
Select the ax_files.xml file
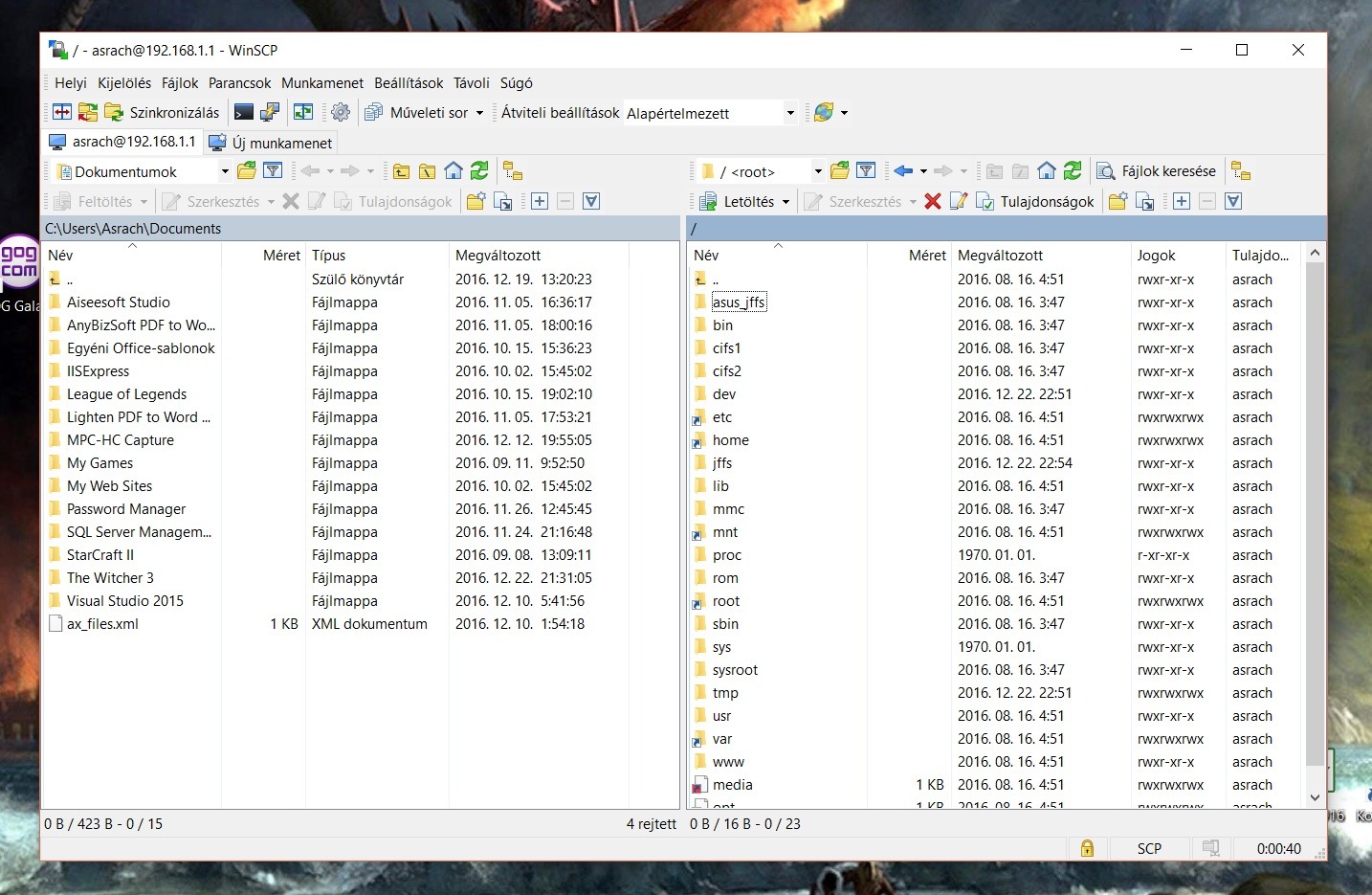point(102,624)
